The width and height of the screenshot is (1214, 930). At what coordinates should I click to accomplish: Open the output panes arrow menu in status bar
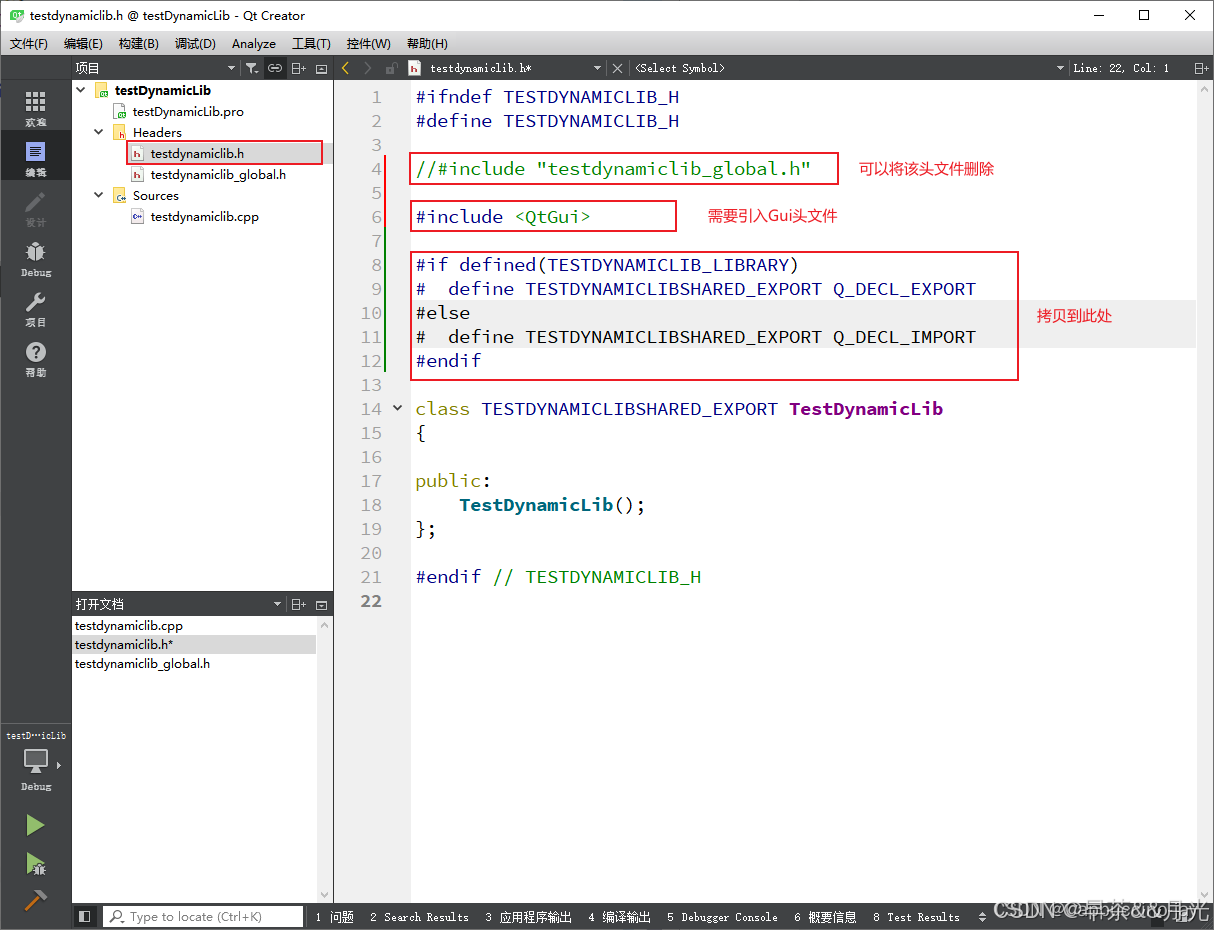(982, 916)
